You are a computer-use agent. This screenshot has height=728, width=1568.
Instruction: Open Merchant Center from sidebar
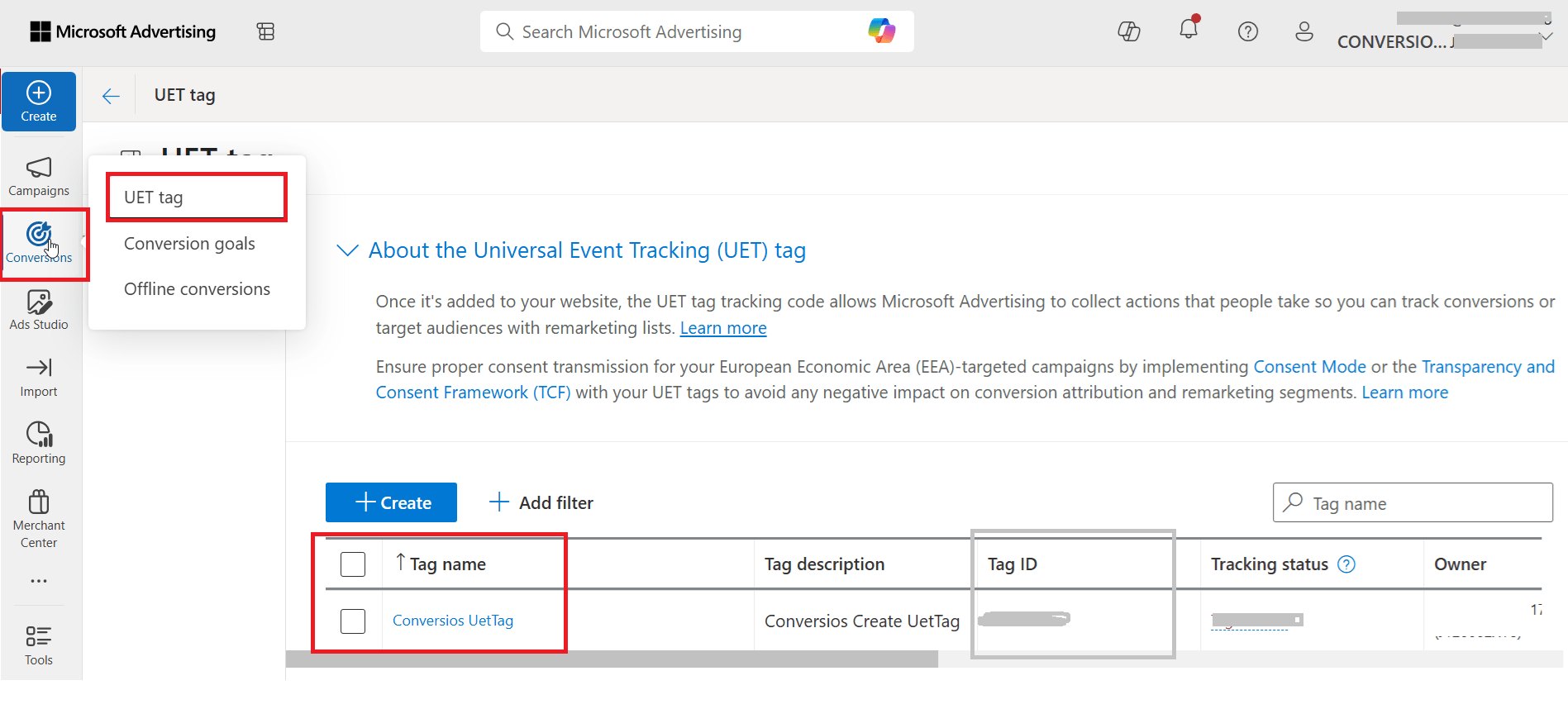point(39,519)
